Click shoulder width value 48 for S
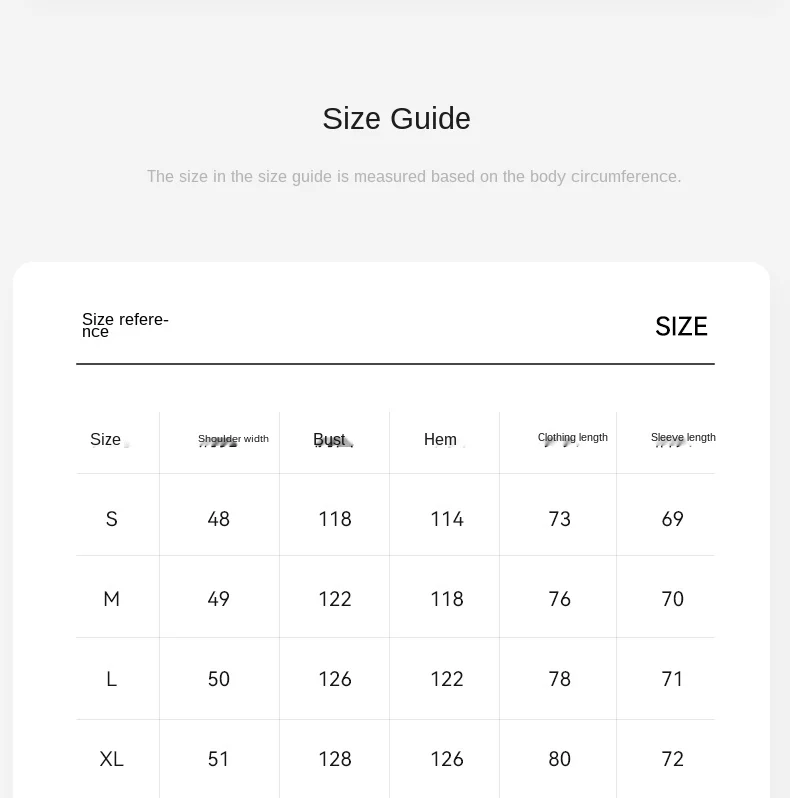This screenshot has height=798, width=790. (219, 519)
